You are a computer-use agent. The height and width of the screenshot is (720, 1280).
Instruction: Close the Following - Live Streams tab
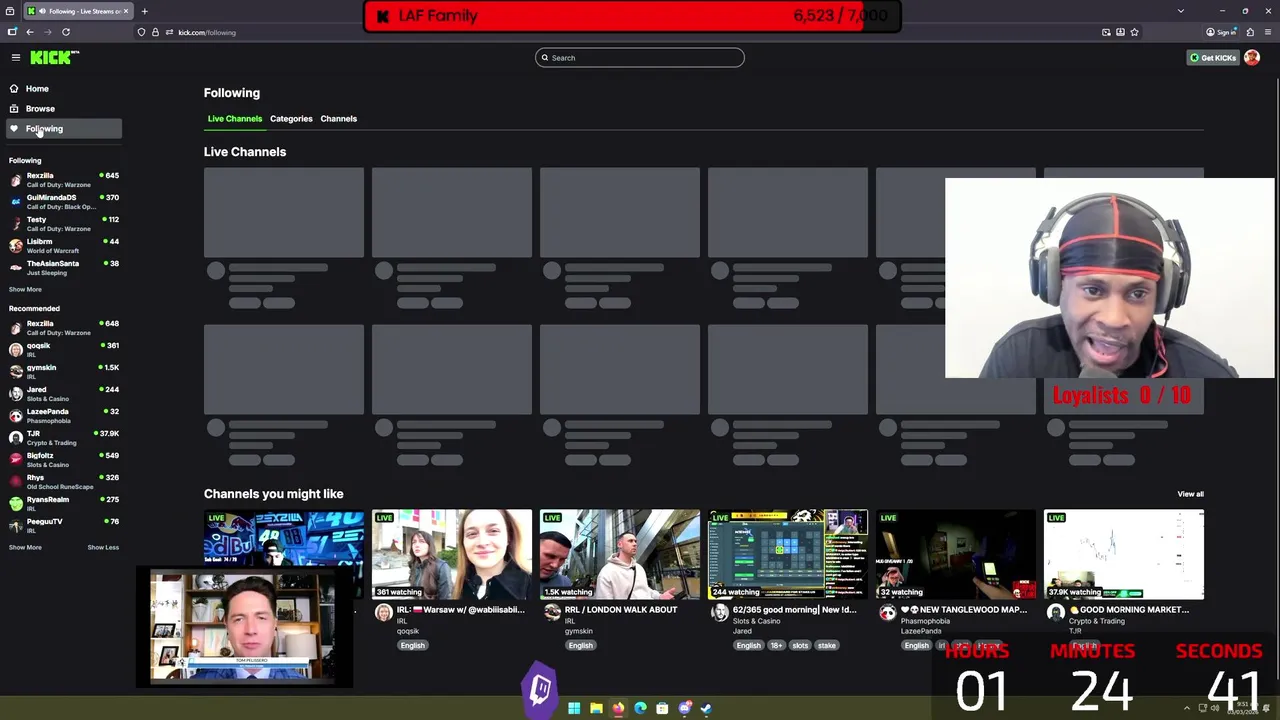pyautogui.click(x=128, y=11)
